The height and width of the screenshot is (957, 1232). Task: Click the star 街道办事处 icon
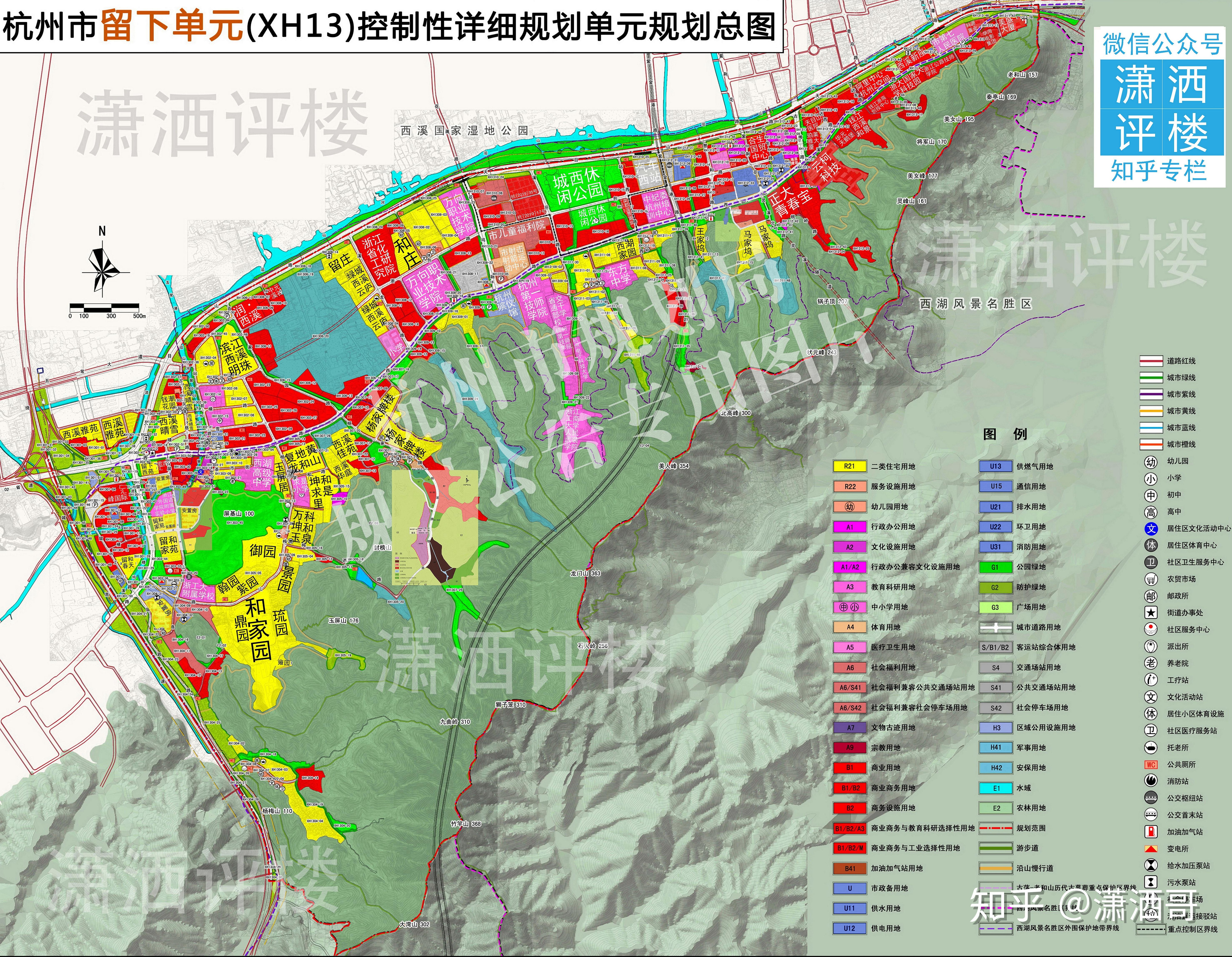tap(1151, 613)
